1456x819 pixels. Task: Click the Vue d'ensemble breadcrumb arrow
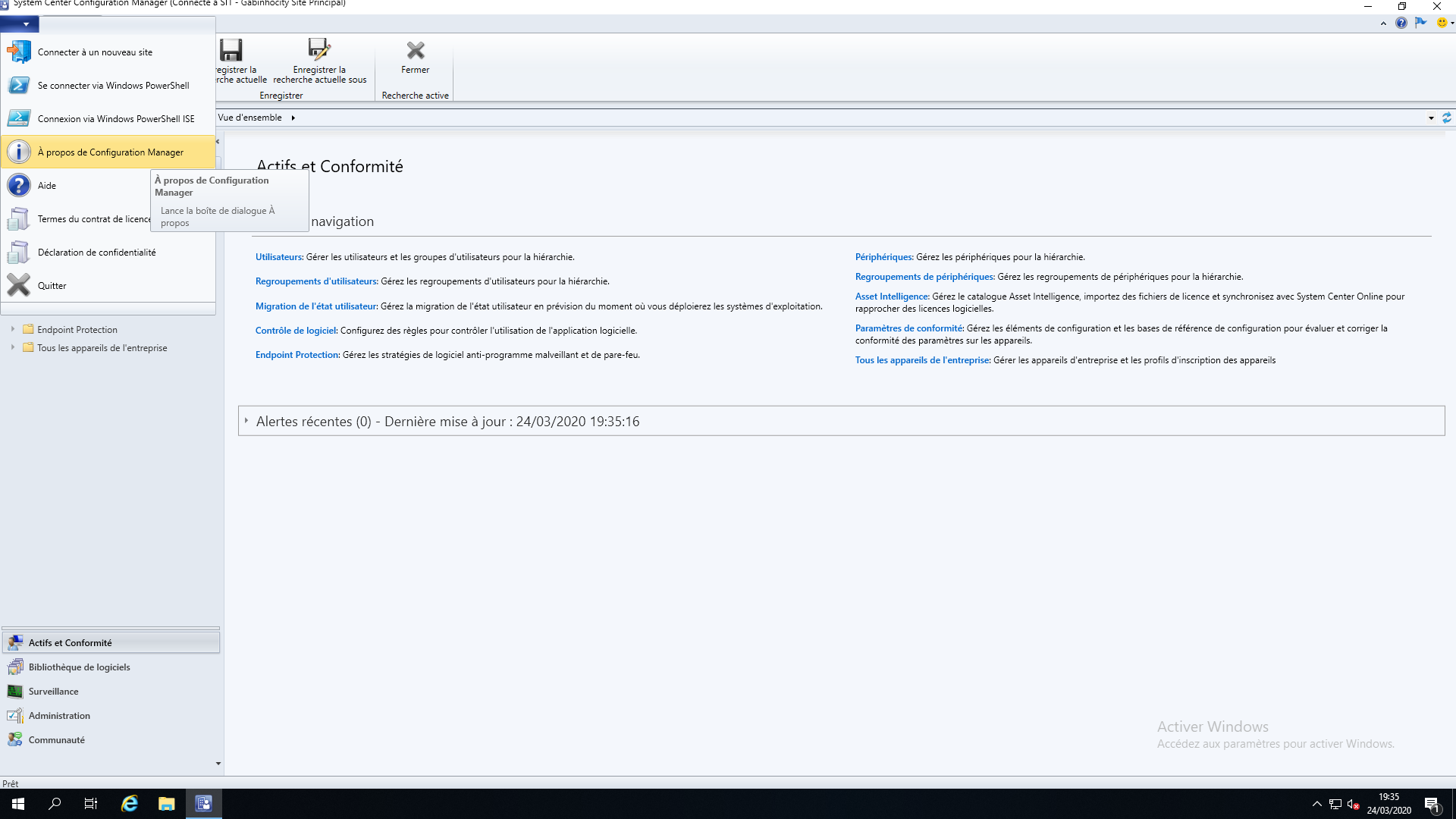[x=293, y=118]
